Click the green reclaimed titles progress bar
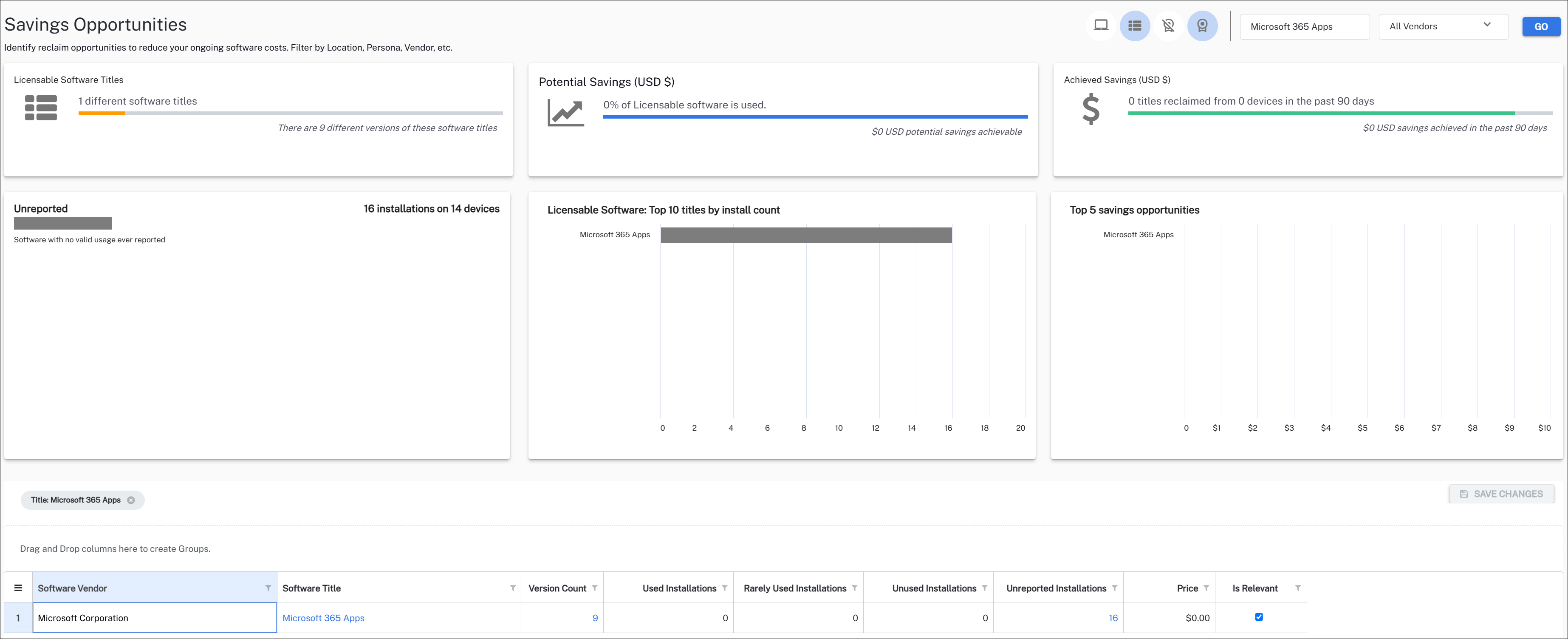Screen dimensions: 1568x639 pos(1321,113)
